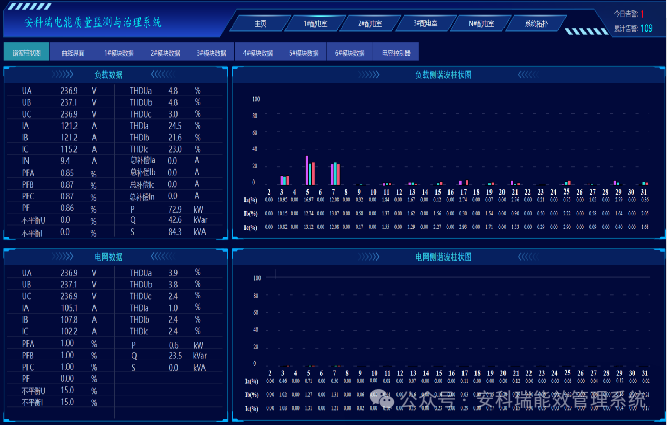Open the 2#模块数据 sub-tab

coord(165,52)
